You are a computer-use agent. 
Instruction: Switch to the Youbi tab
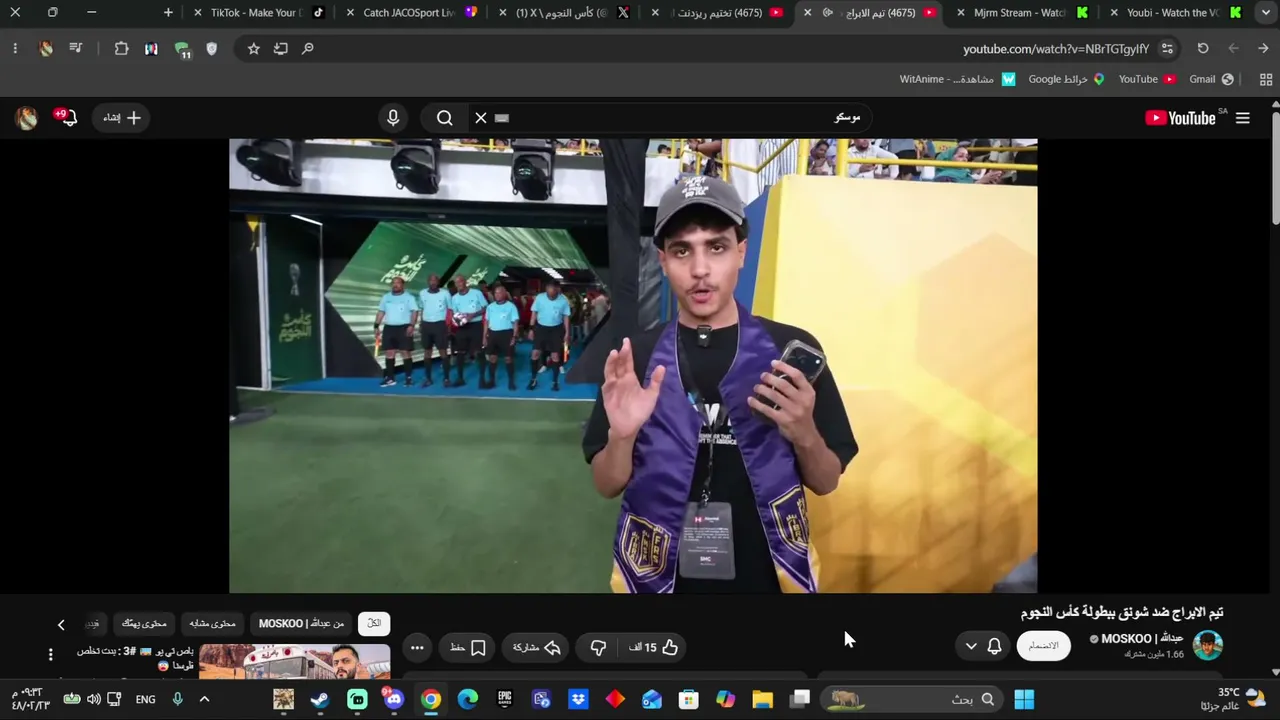click(1174, 13)
